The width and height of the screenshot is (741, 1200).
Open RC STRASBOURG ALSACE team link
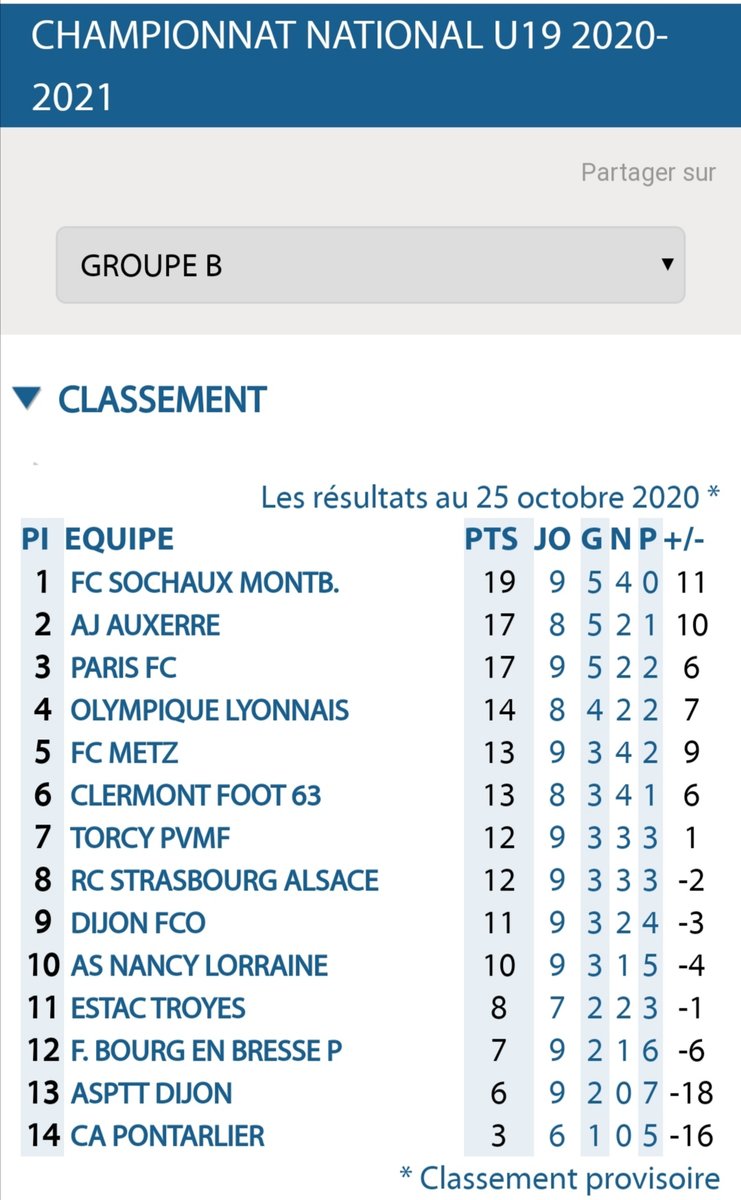(x=225, y=880)
